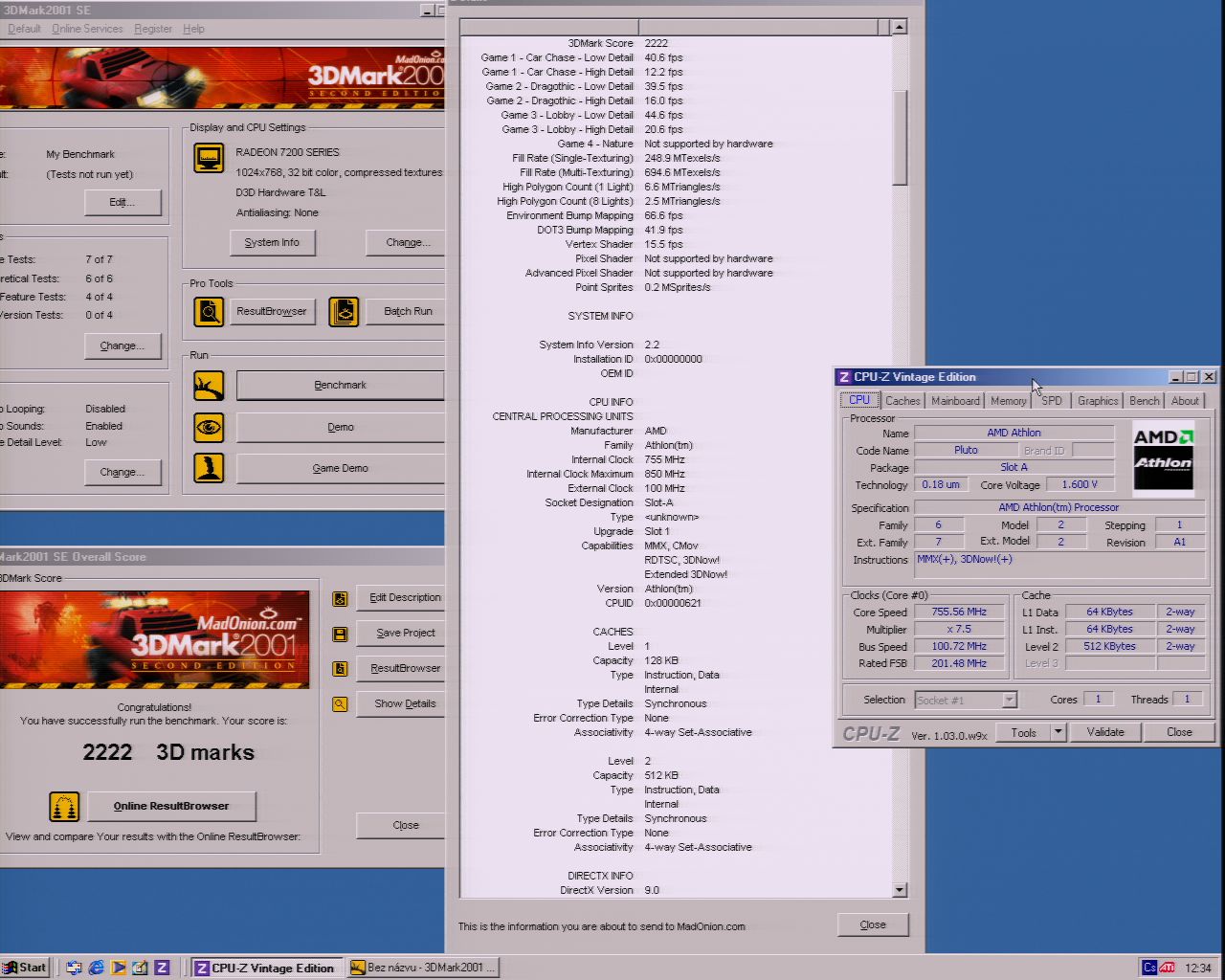This screenshot has width=1225, height=980.
Task: Expand the Tools dropdown arrow in CPU-Z
Action: tap(1058, 732)
